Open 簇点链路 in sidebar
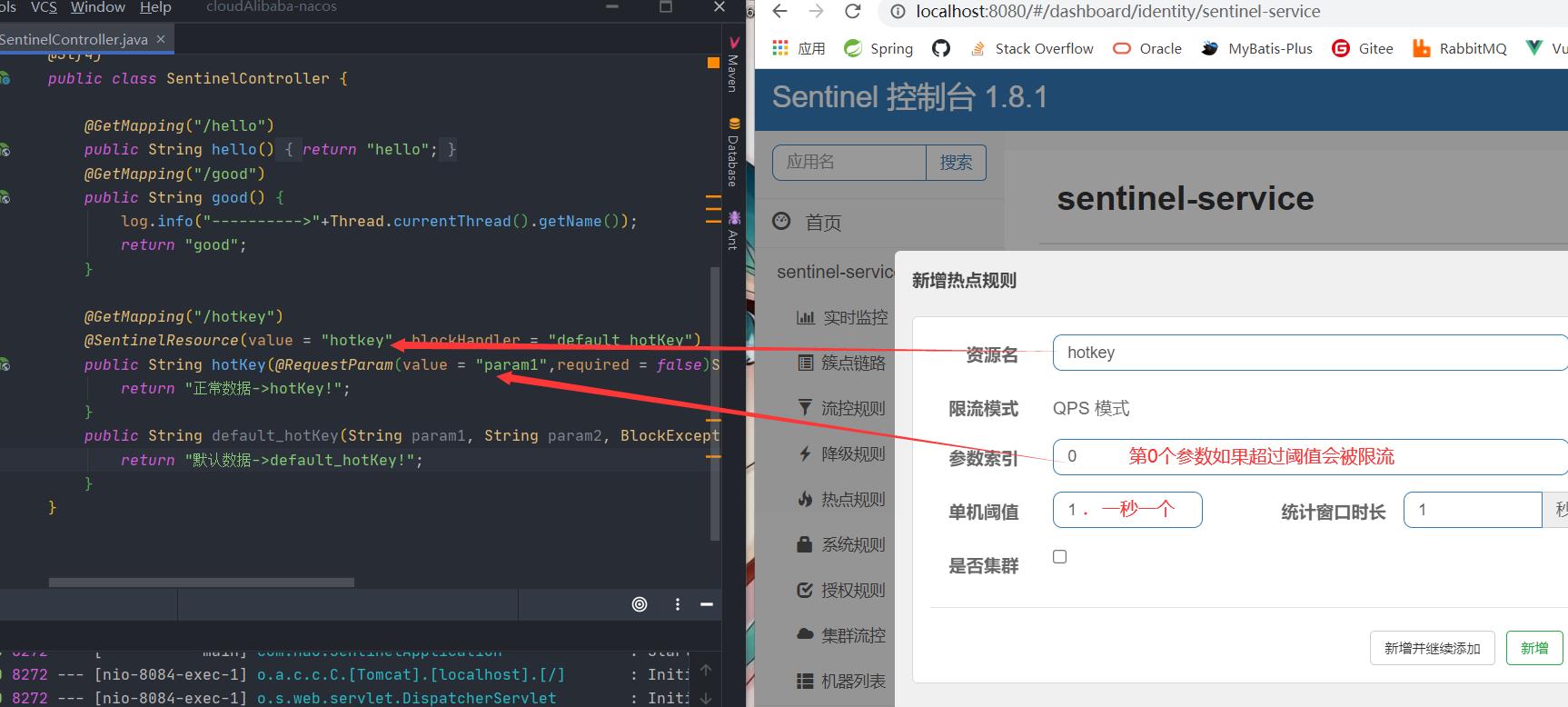The image size is (1568, 707). pyautogui.click(x=842, y=363)
